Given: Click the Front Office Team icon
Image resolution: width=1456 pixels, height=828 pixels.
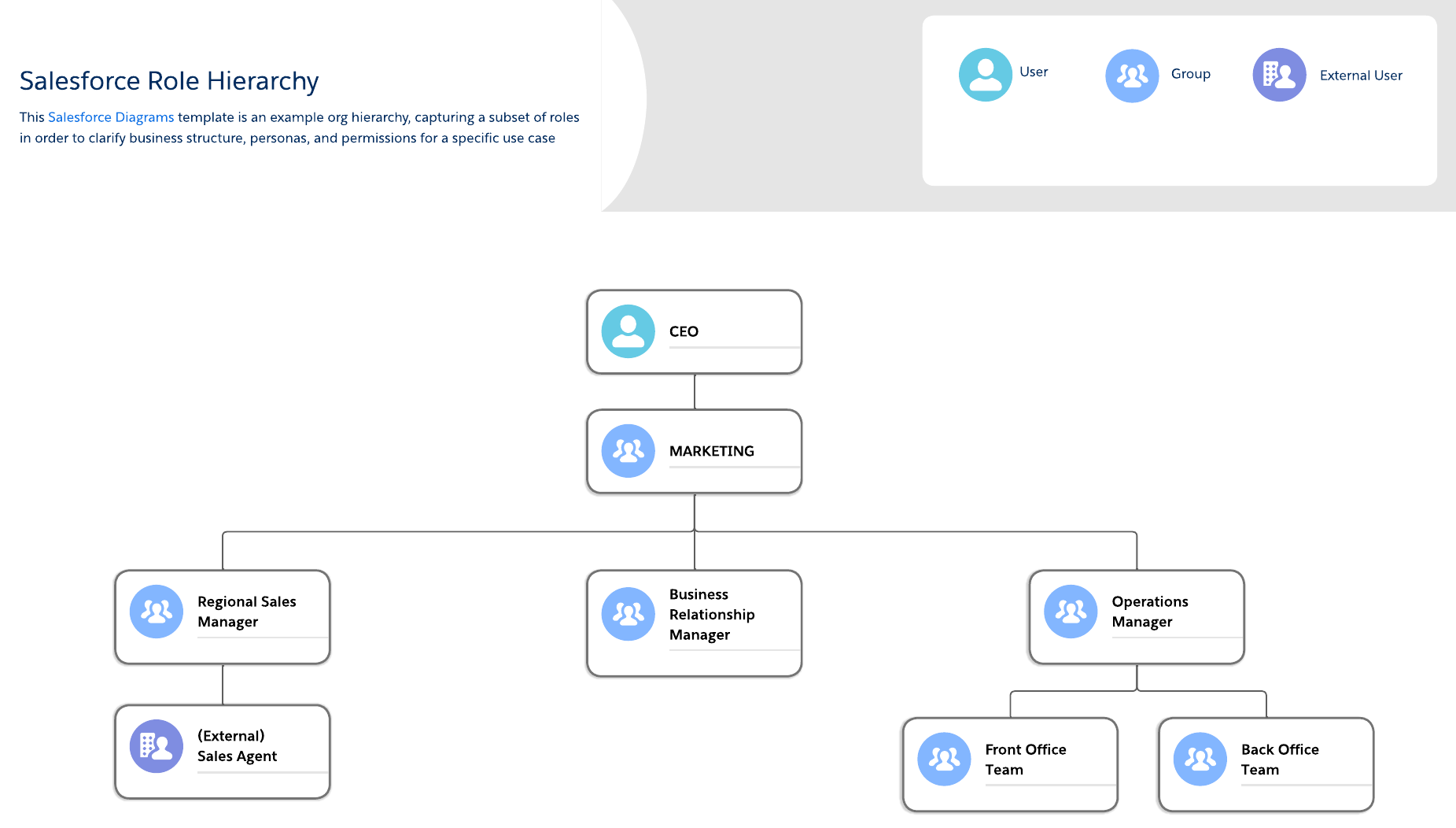Looking at the screenshot, I should tap(944, 760).
